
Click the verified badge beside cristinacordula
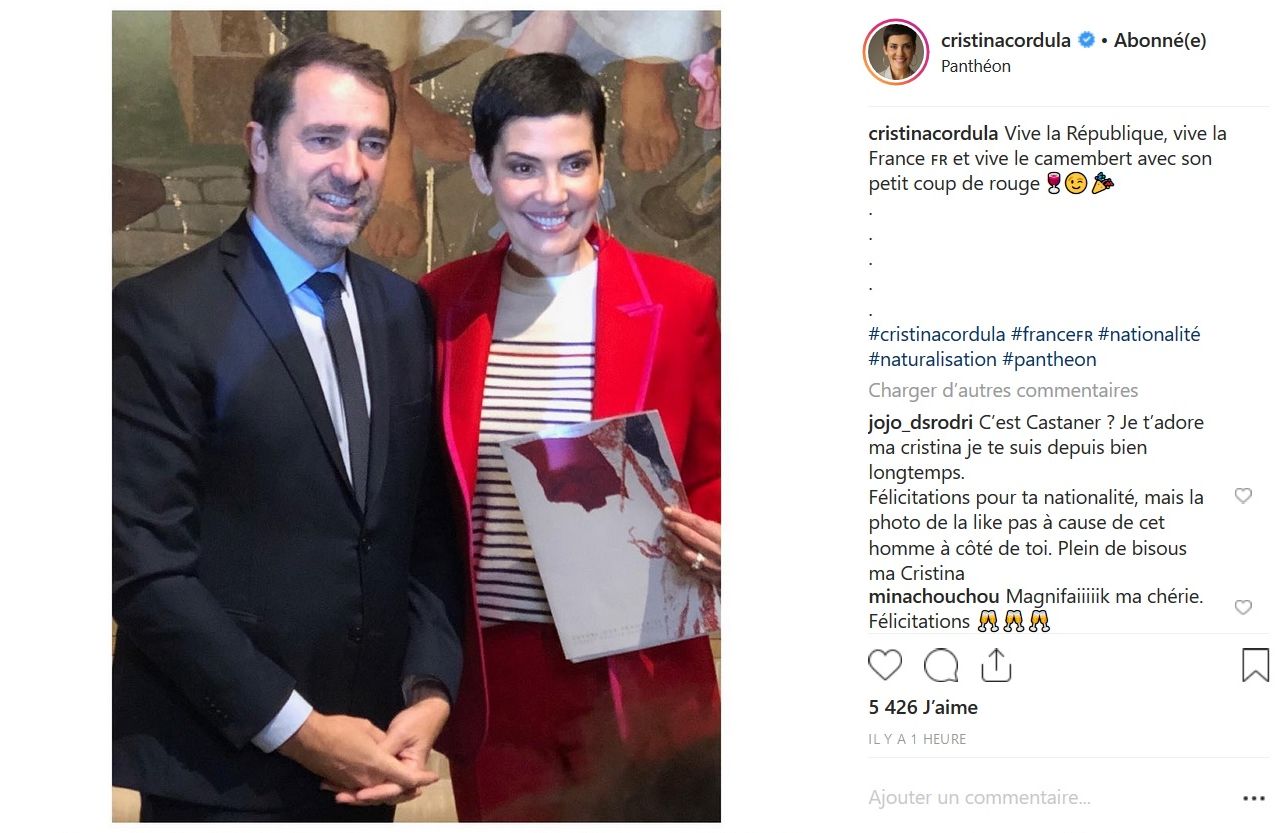pyautogui.click(x=1086, y=41)
